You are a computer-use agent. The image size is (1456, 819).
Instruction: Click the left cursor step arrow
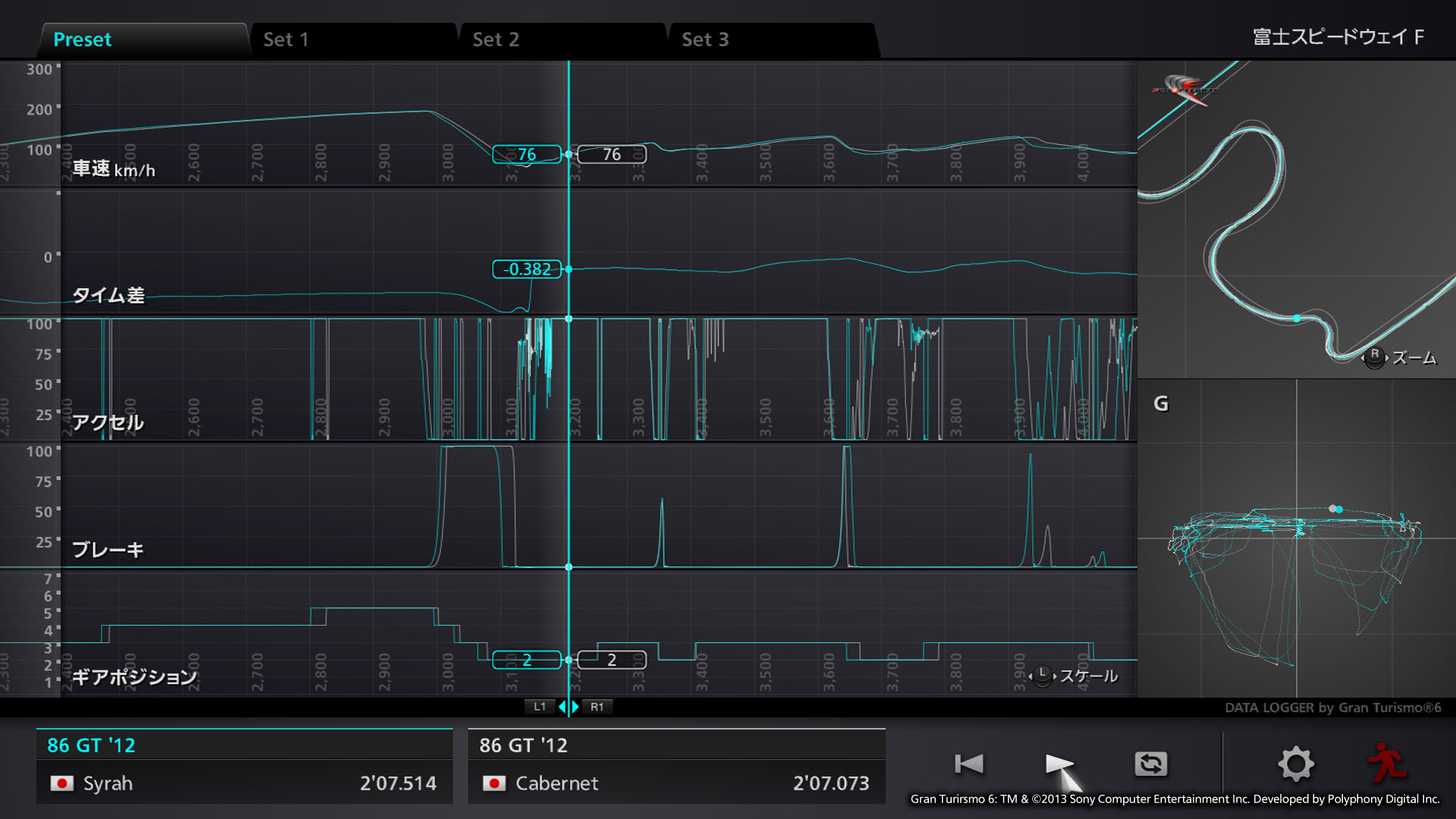coord(562,707)
